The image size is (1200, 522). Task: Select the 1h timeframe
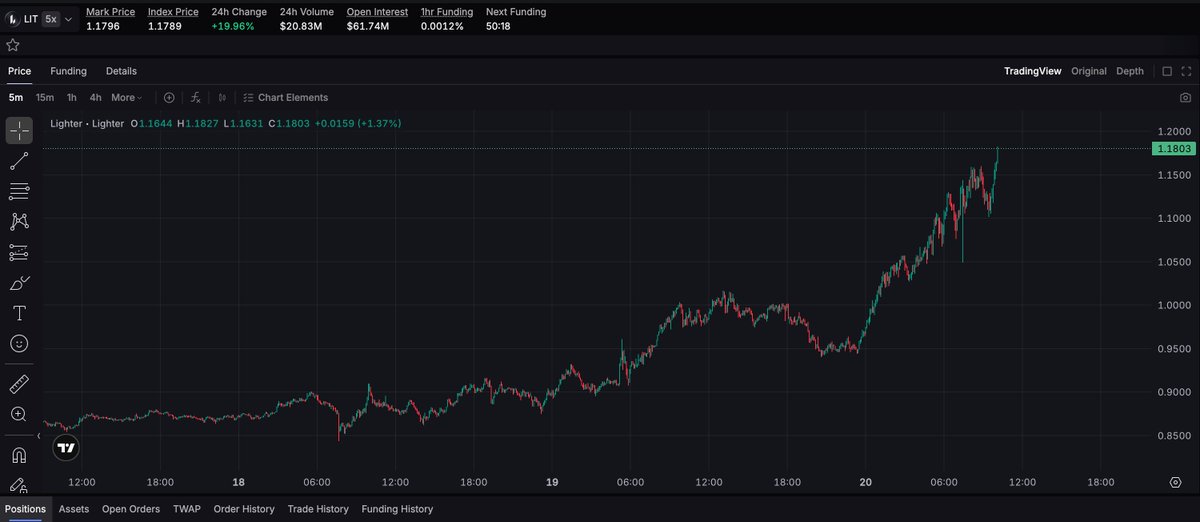[72, 98]
